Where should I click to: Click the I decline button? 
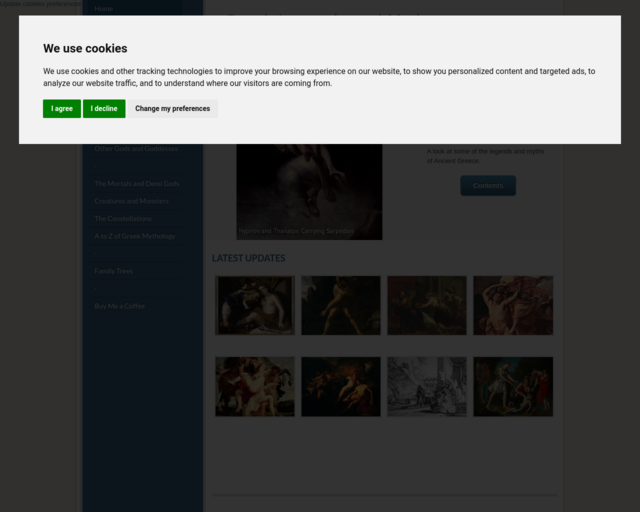pos(104,109)
